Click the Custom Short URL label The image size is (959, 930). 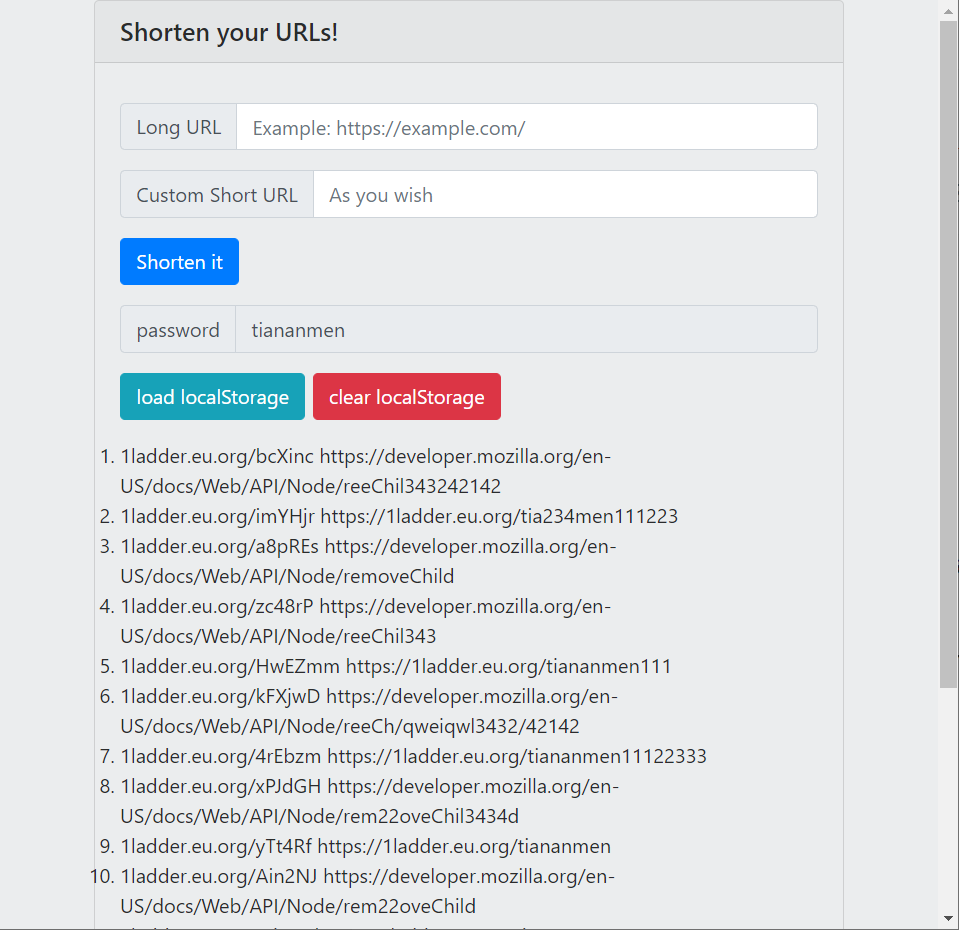point(217,194)
